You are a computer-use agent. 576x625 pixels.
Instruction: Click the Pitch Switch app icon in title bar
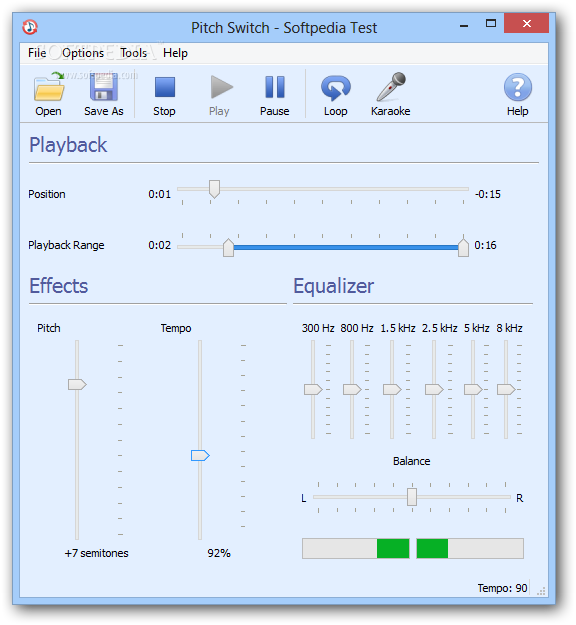click(x=30, y=27)
